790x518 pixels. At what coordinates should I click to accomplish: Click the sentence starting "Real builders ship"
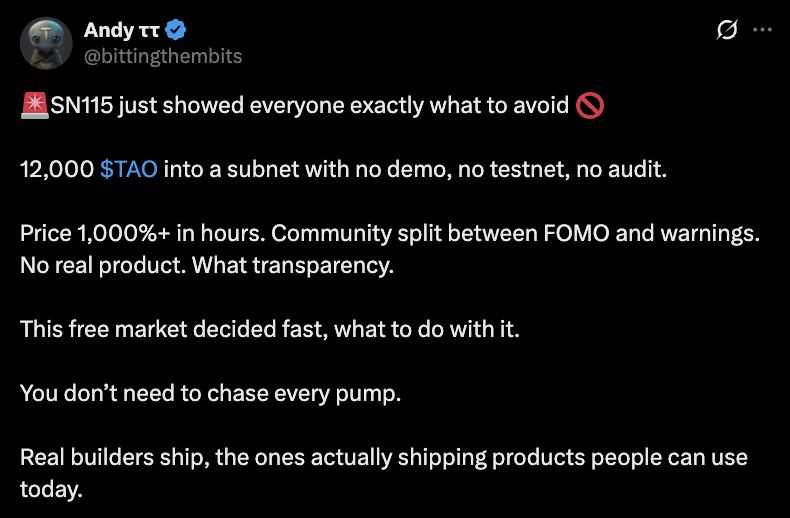point(380,456)
